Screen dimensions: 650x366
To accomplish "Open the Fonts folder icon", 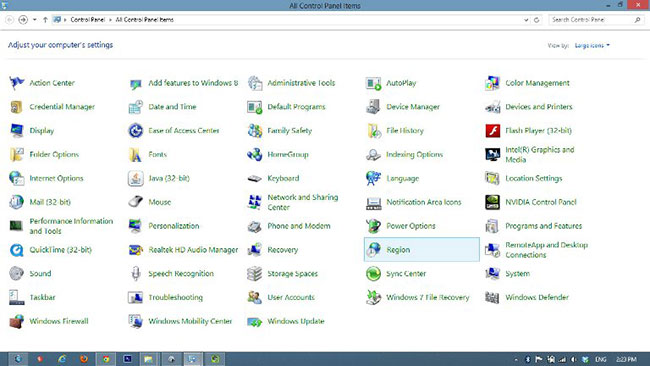I will pyautogui.click(x=136, y=155).
